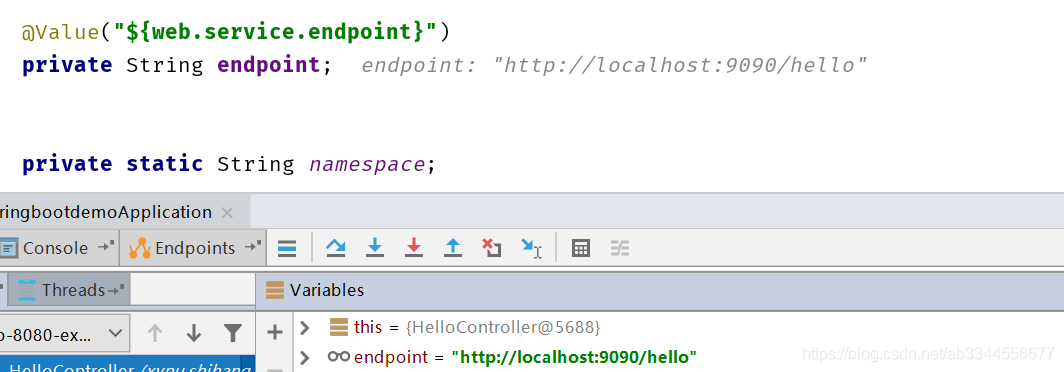This screenshot has width=1064, height=372.
Task: Click the 'endpoint' field name in code
Action: click(268, 66)
